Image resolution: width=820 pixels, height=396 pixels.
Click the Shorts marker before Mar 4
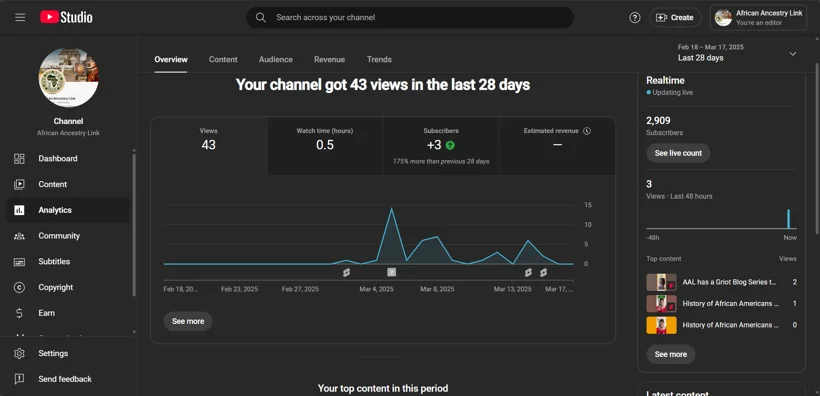pyautogui.click(x=346, y=273)
